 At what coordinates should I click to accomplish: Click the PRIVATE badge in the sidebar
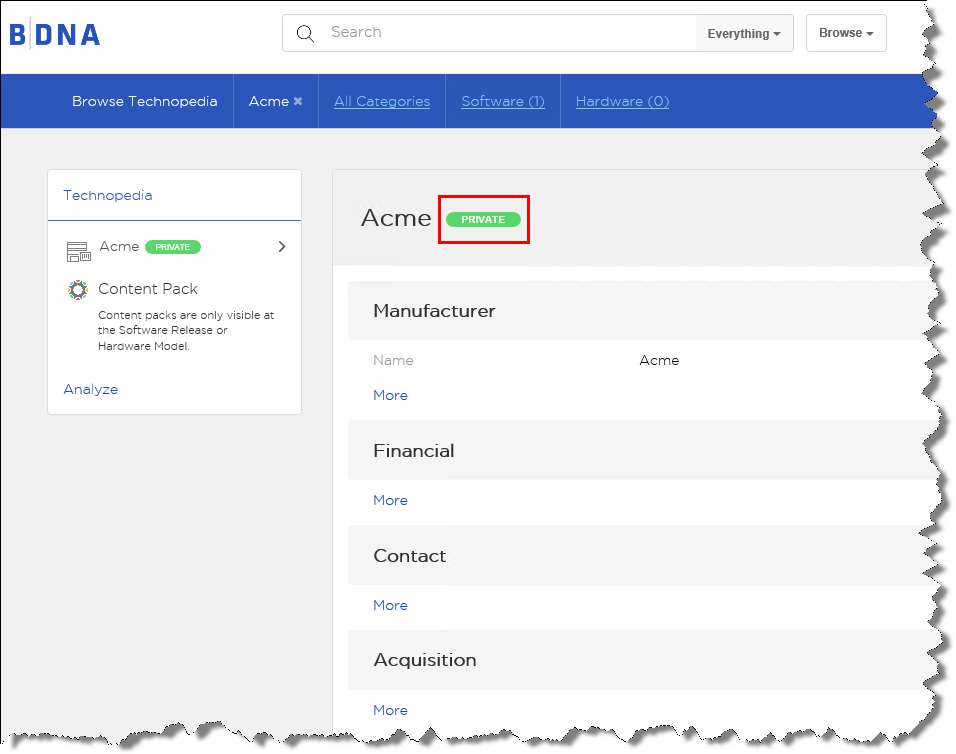coord(173,247)
